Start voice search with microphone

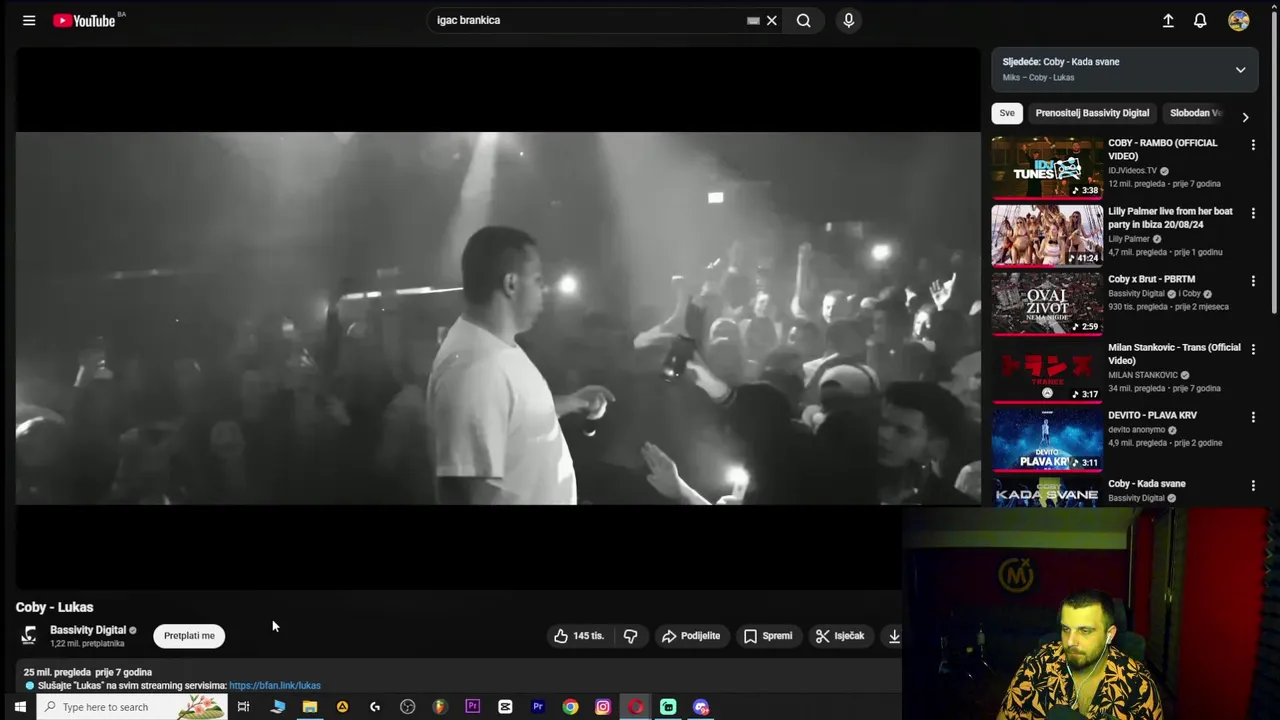(x=849, y=20)
